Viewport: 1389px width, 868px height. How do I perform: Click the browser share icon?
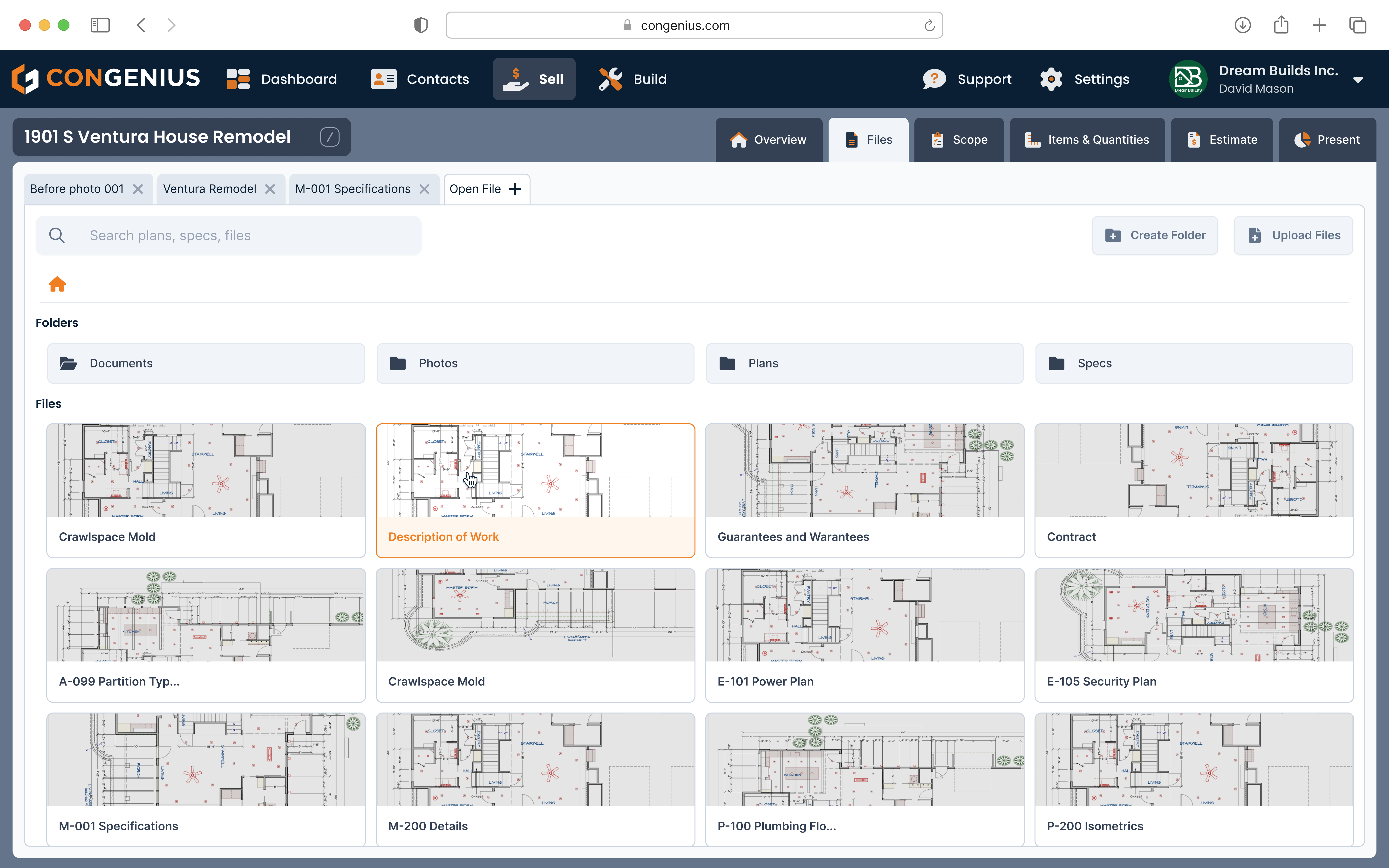[1281, 25]
